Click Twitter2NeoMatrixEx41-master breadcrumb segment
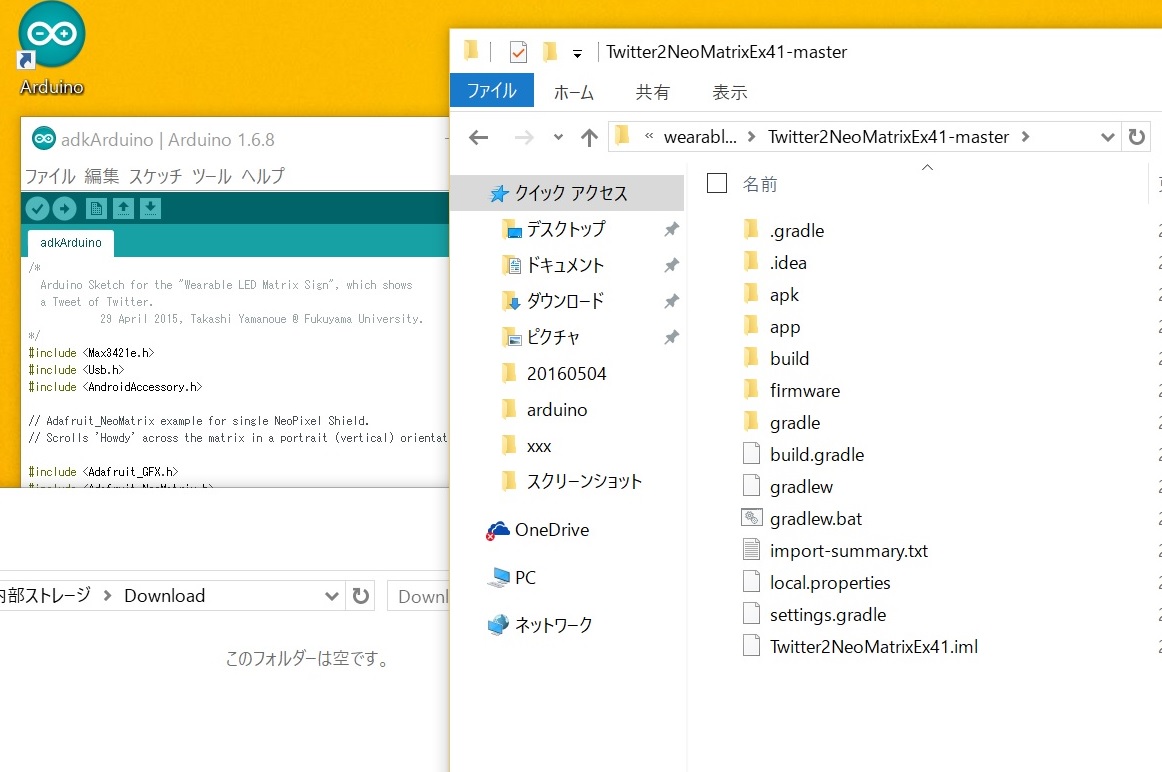Viewport: 1162px width, 772px height. click(889, 137)
